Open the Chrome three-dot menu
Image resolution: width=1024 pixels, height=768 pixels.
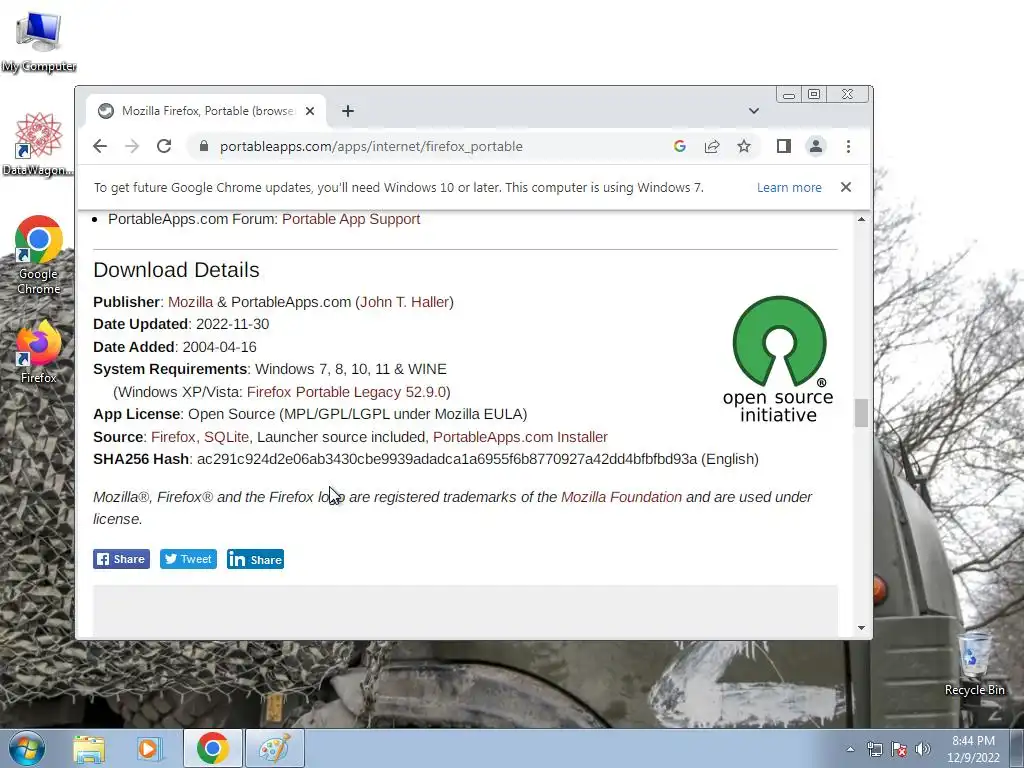coord(848,146)
